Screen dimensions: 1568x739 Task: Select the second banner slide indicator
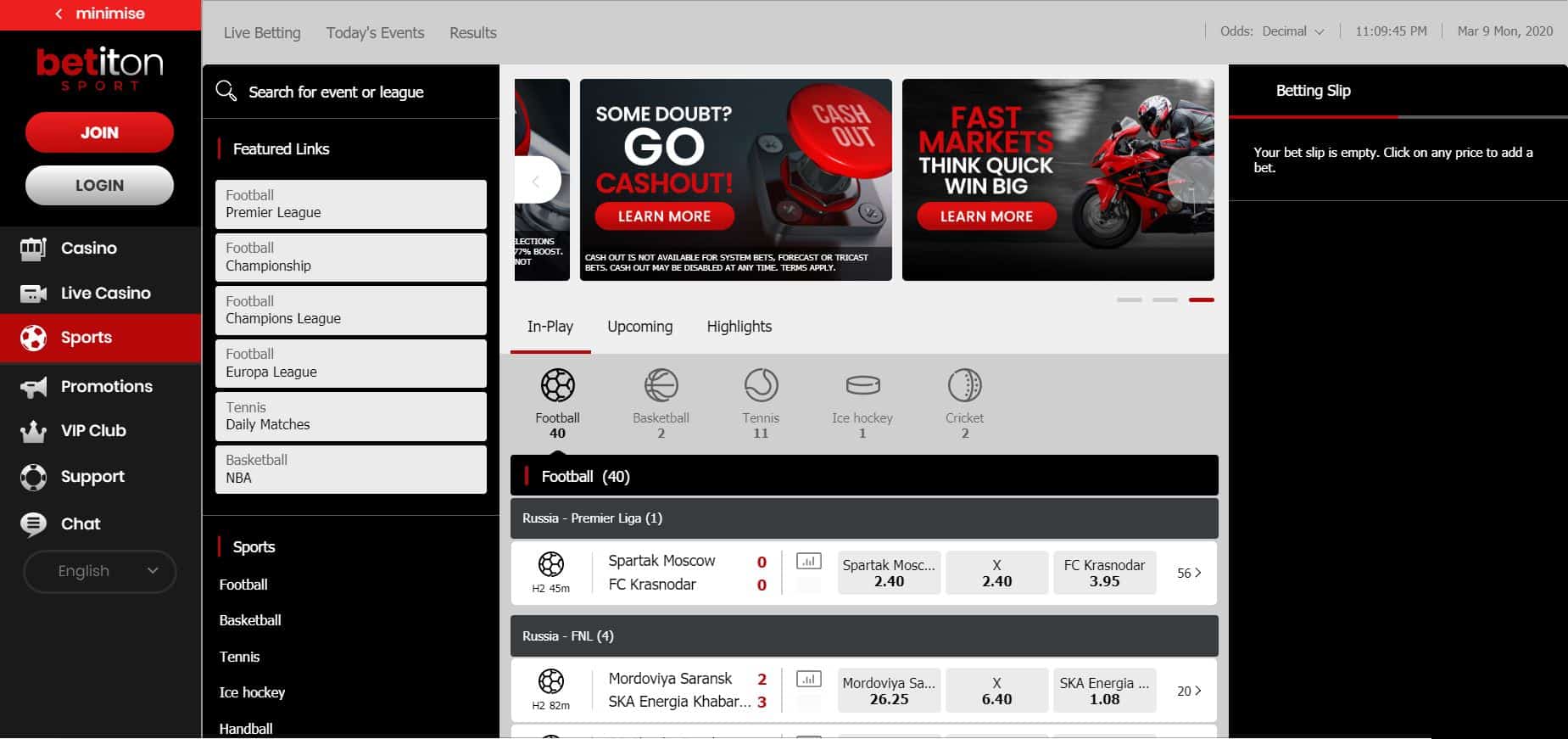pyautogui.click(x=1165, y=300)
